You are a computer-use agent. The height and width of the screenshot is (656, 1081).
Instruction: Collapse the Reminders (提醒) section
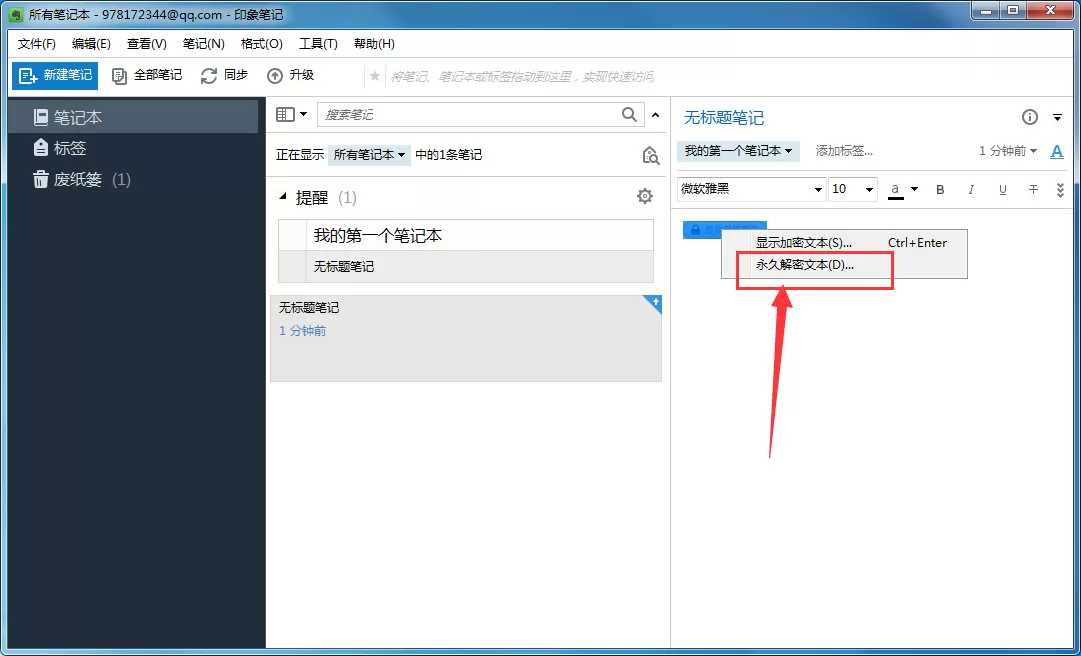click(282, 197)
